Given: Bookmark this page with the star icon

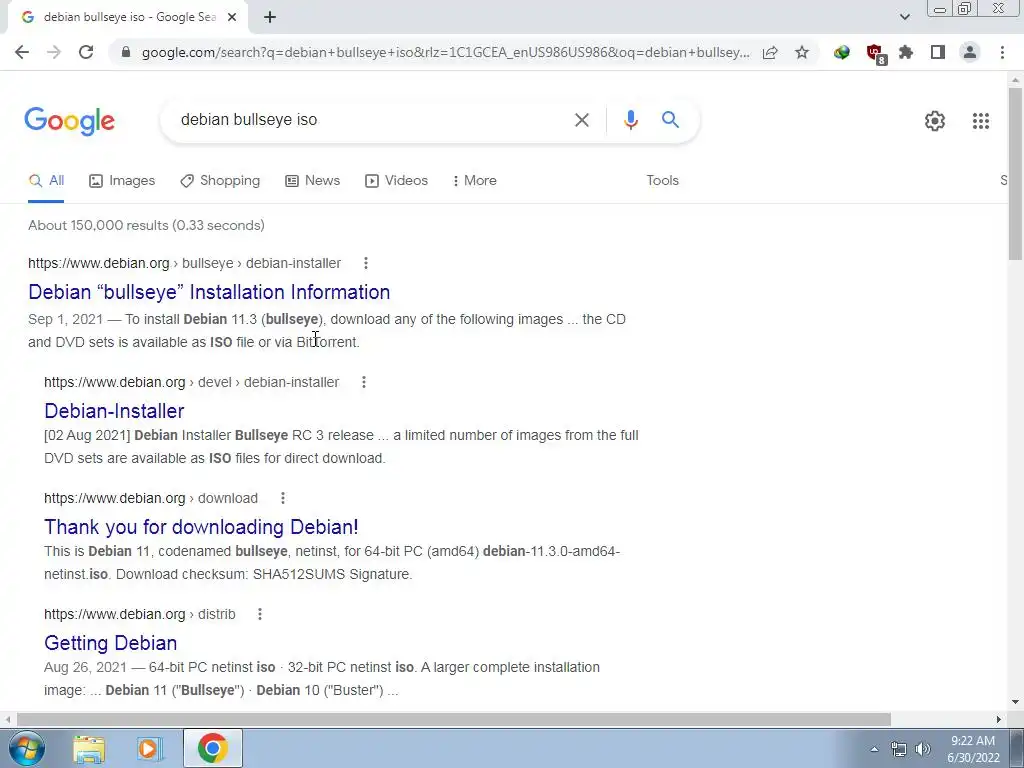Looking at the screenshot, I should tap(802, 52).
